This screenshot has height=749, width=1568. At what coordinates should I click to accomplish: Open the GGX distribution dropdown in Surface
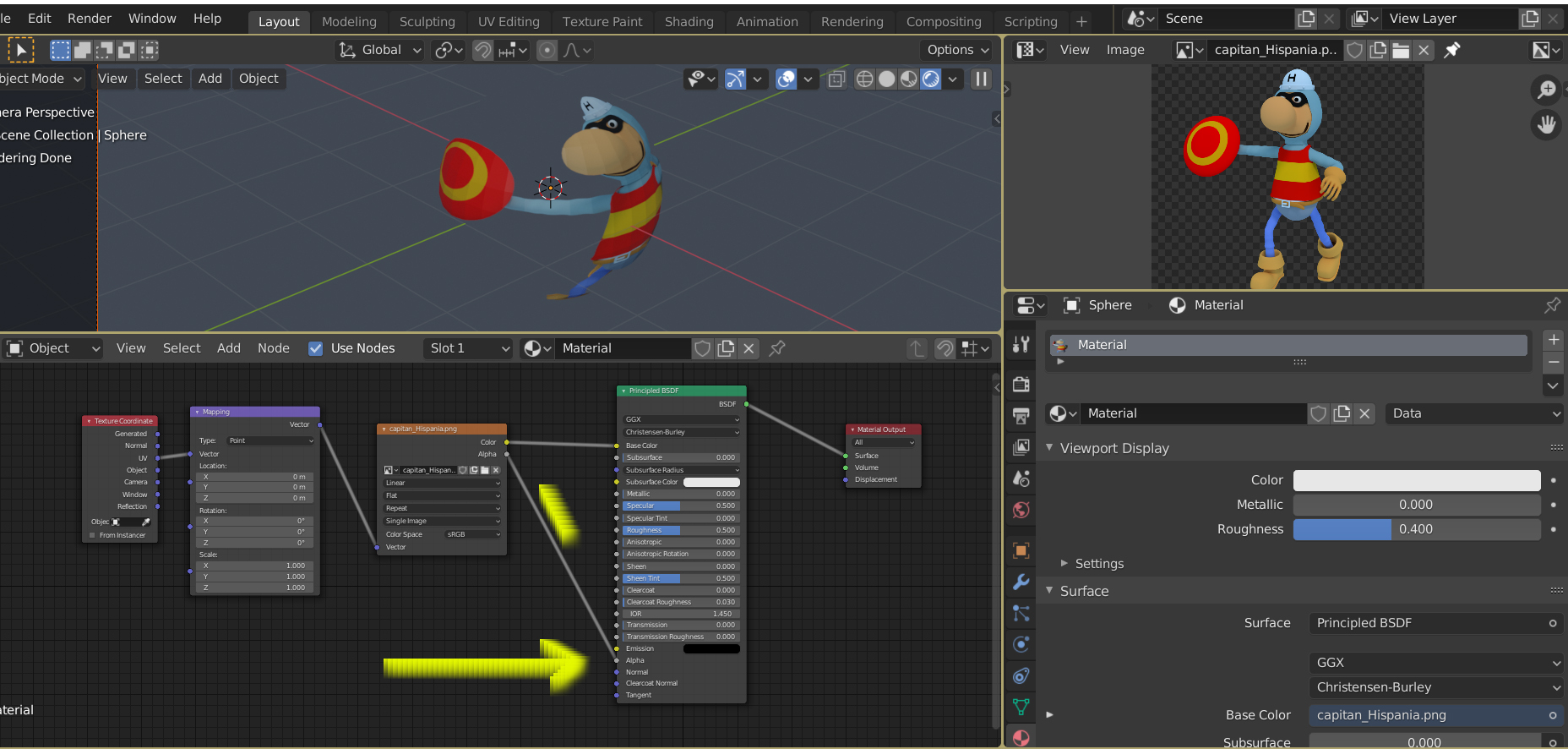pos(1435,663)
